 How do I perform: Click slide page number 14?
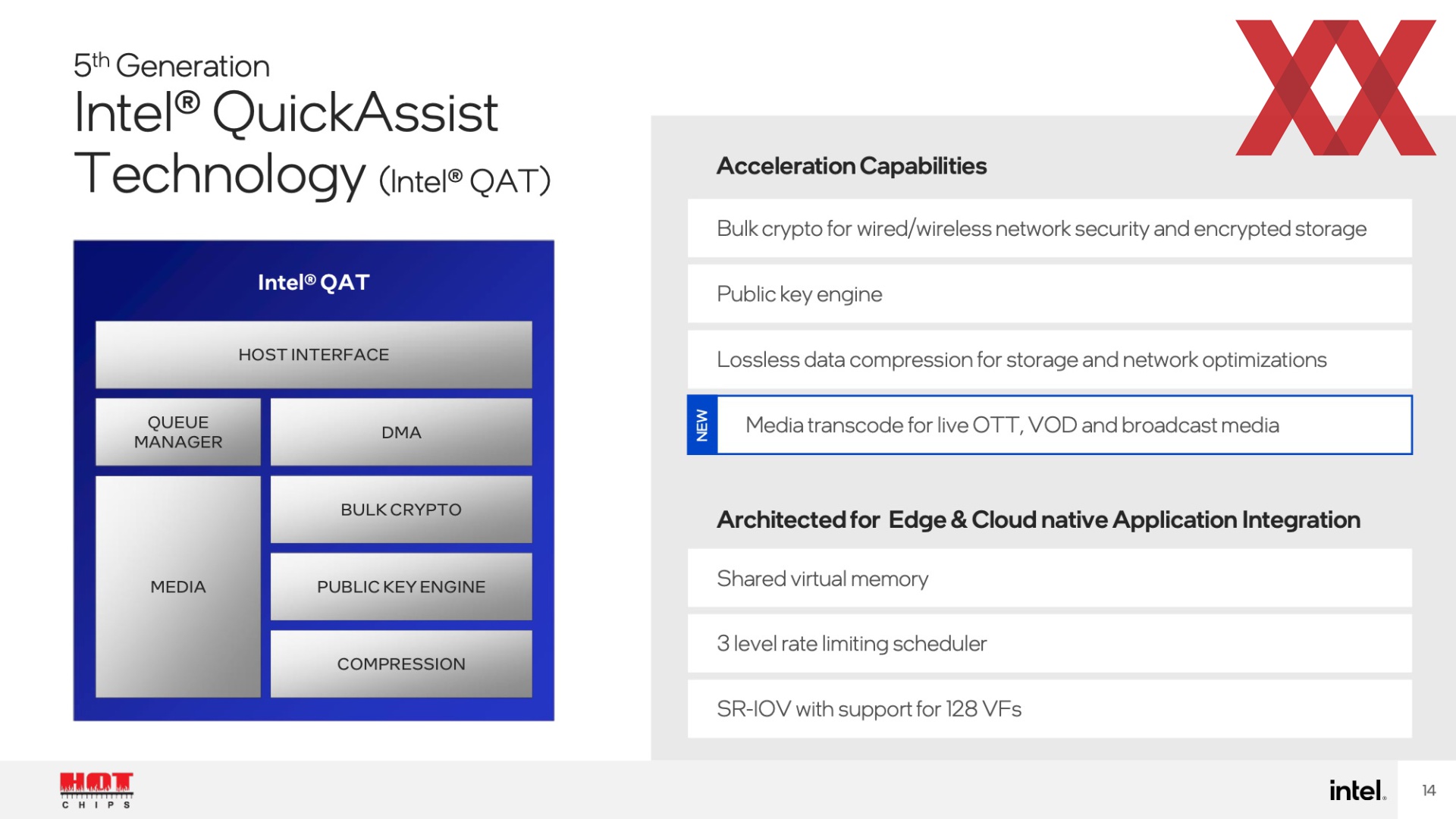pyautogui.click(x=1429, y=790)
